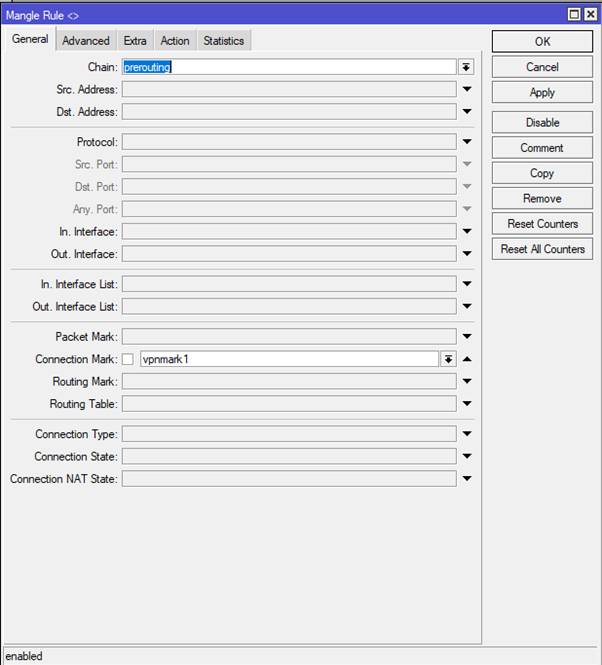Click the Connection Mark vpnmark1 field

tap(289, 359)
